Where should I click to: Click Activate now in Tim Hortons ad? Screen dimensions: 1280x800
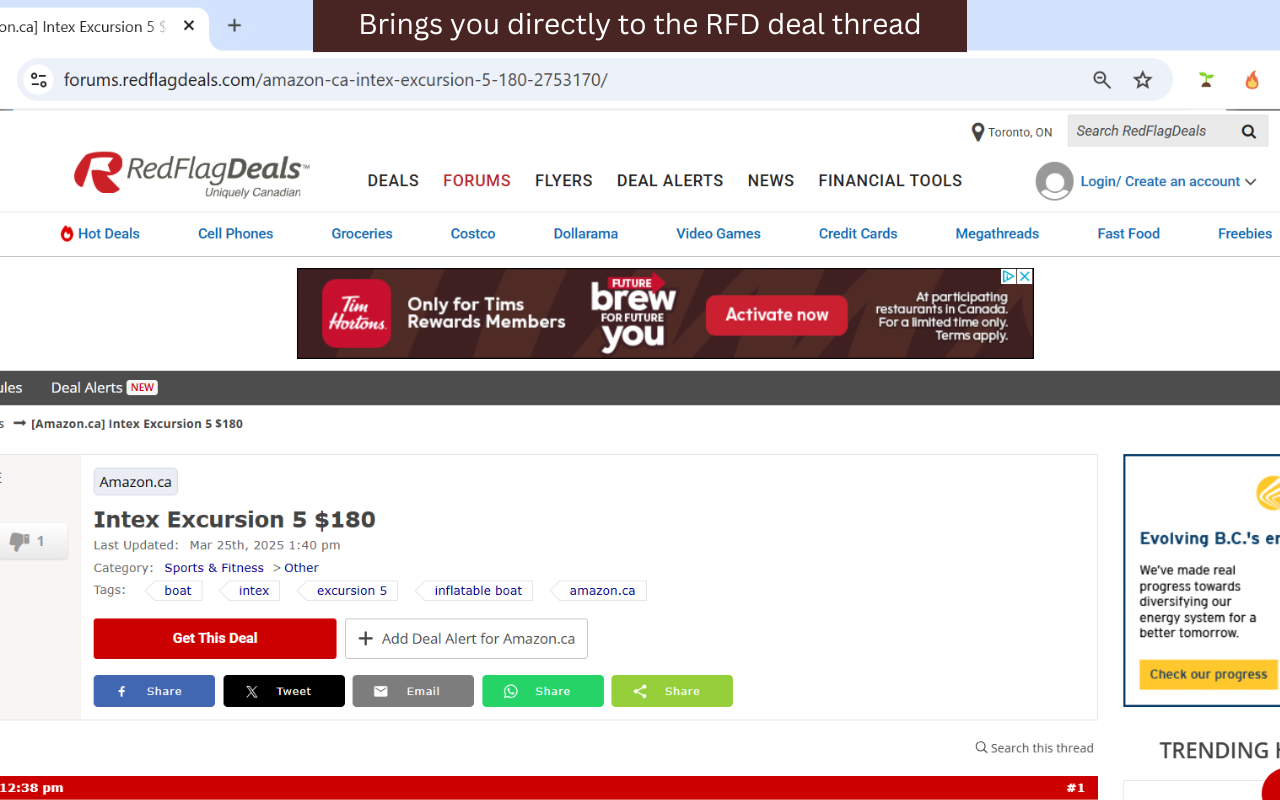(x=776, y=315)
